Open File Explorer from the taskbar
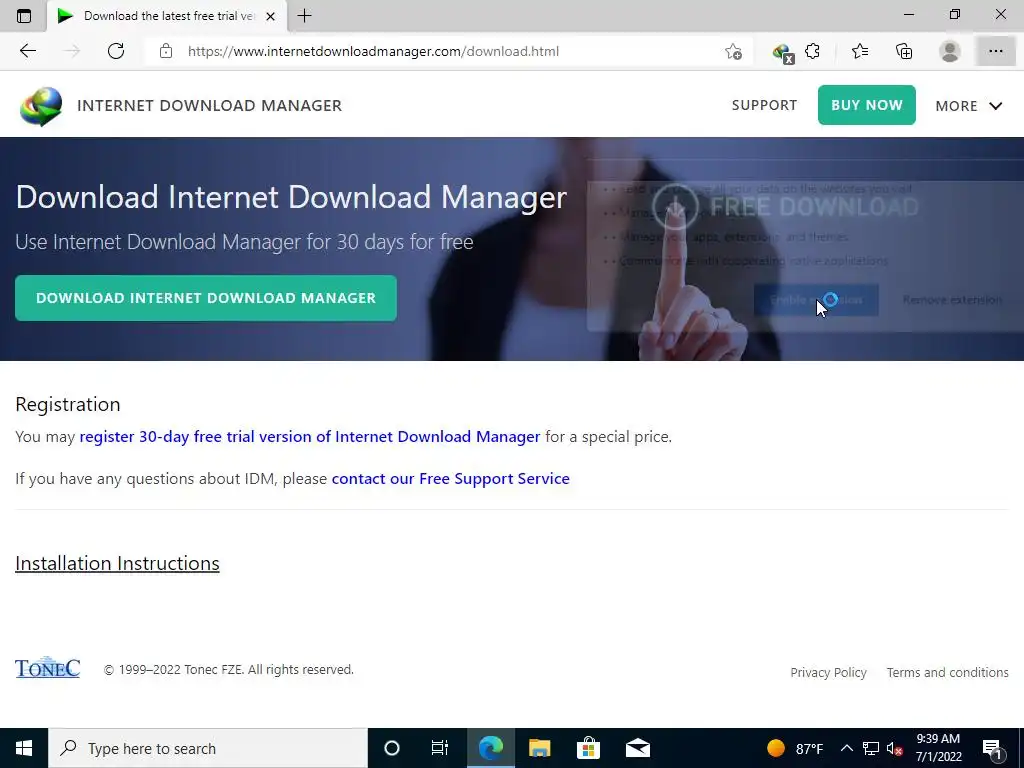The width and height of the screenshot is (1024, 768). point(539,748)
